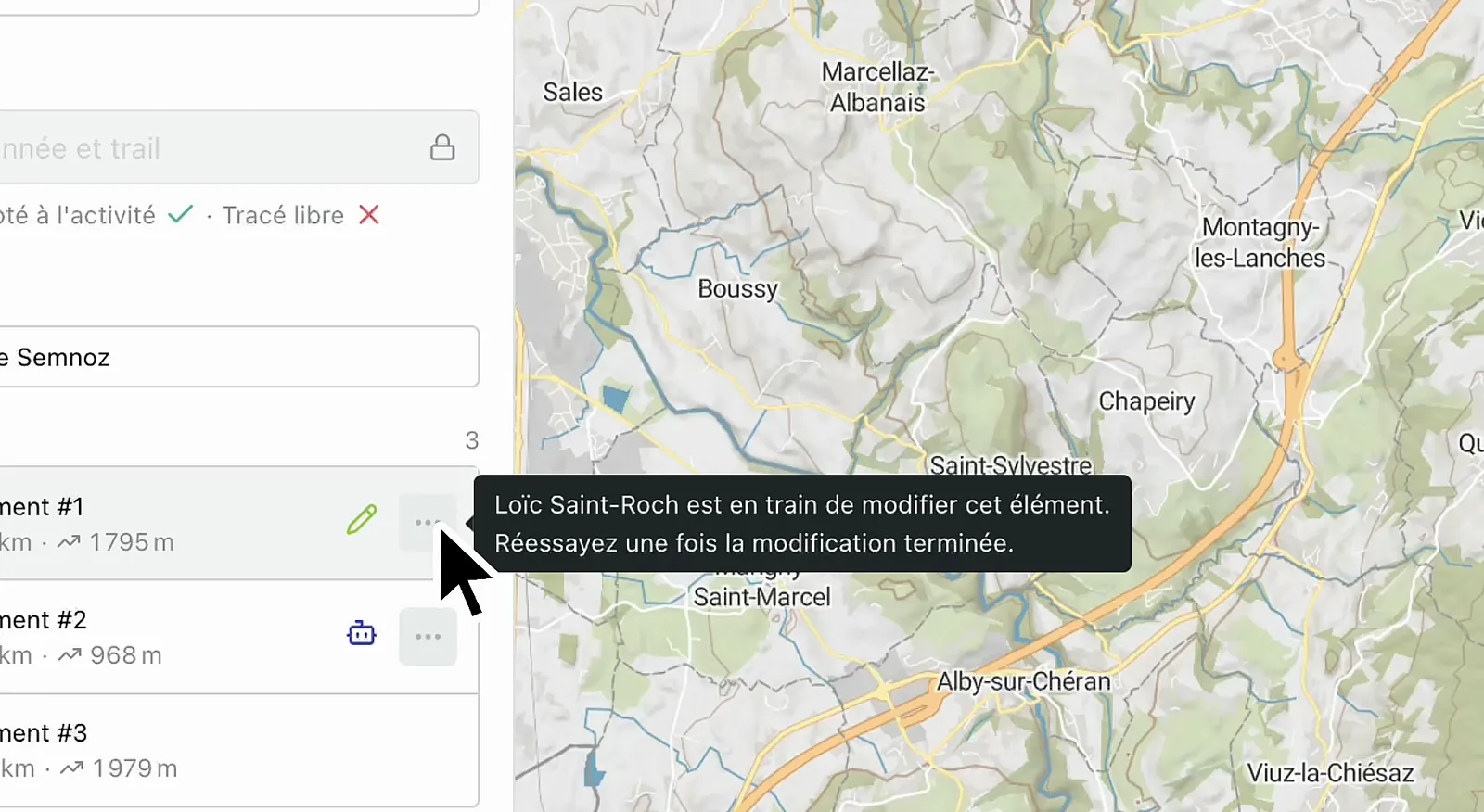Click the blue robot icon on segment #2
The width and height of the screenshot is (1484, 812).
click(x=362, y=634)
